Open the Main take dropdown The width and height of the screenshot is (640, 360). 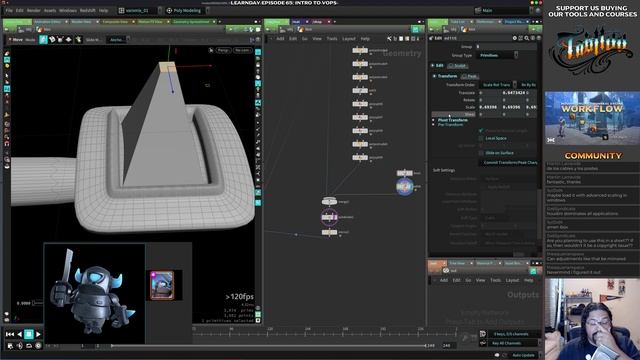click(504, 10)
